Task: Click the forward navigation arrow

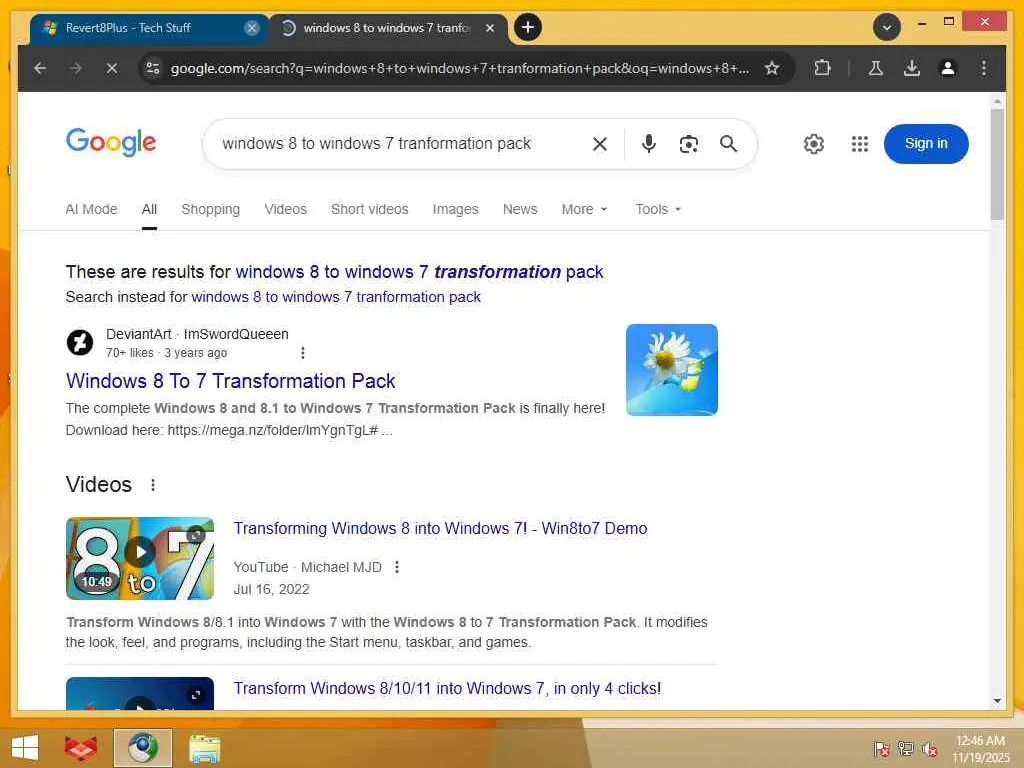Action: (76, 68)
